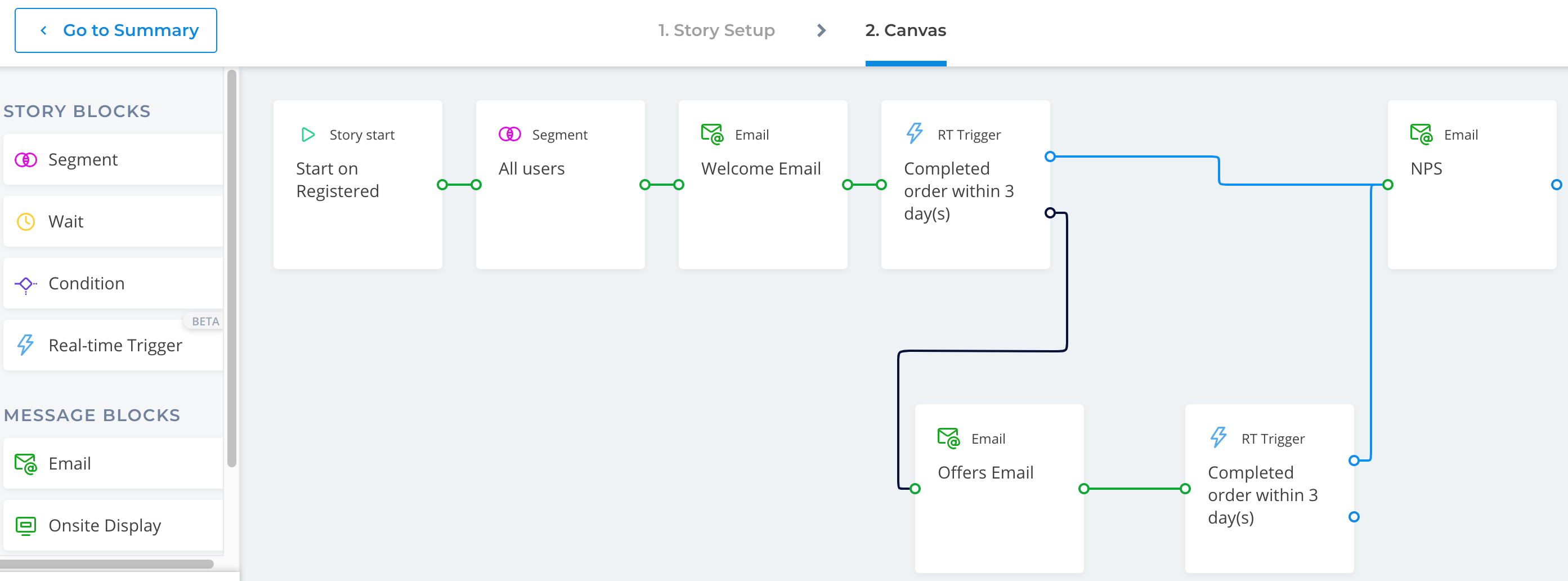Select the top Completed order within 3 day(s) text
1568x581 pixels.
pos(958,191)
